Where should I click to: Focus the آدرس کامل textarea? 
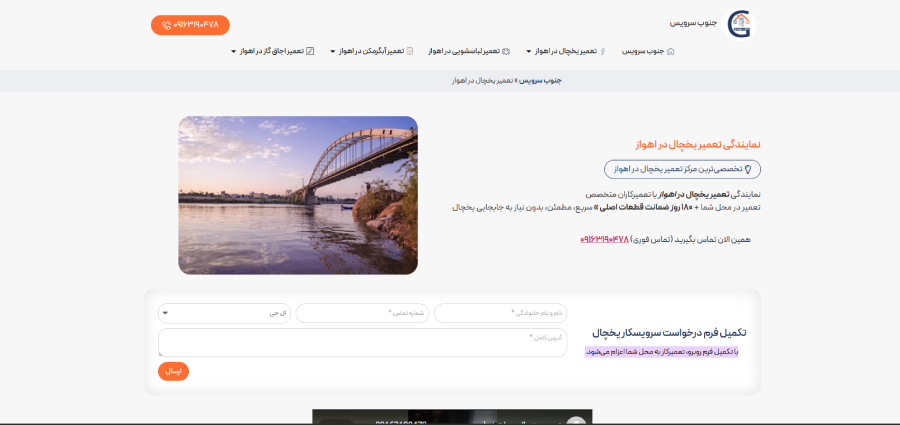click(363, 342)
